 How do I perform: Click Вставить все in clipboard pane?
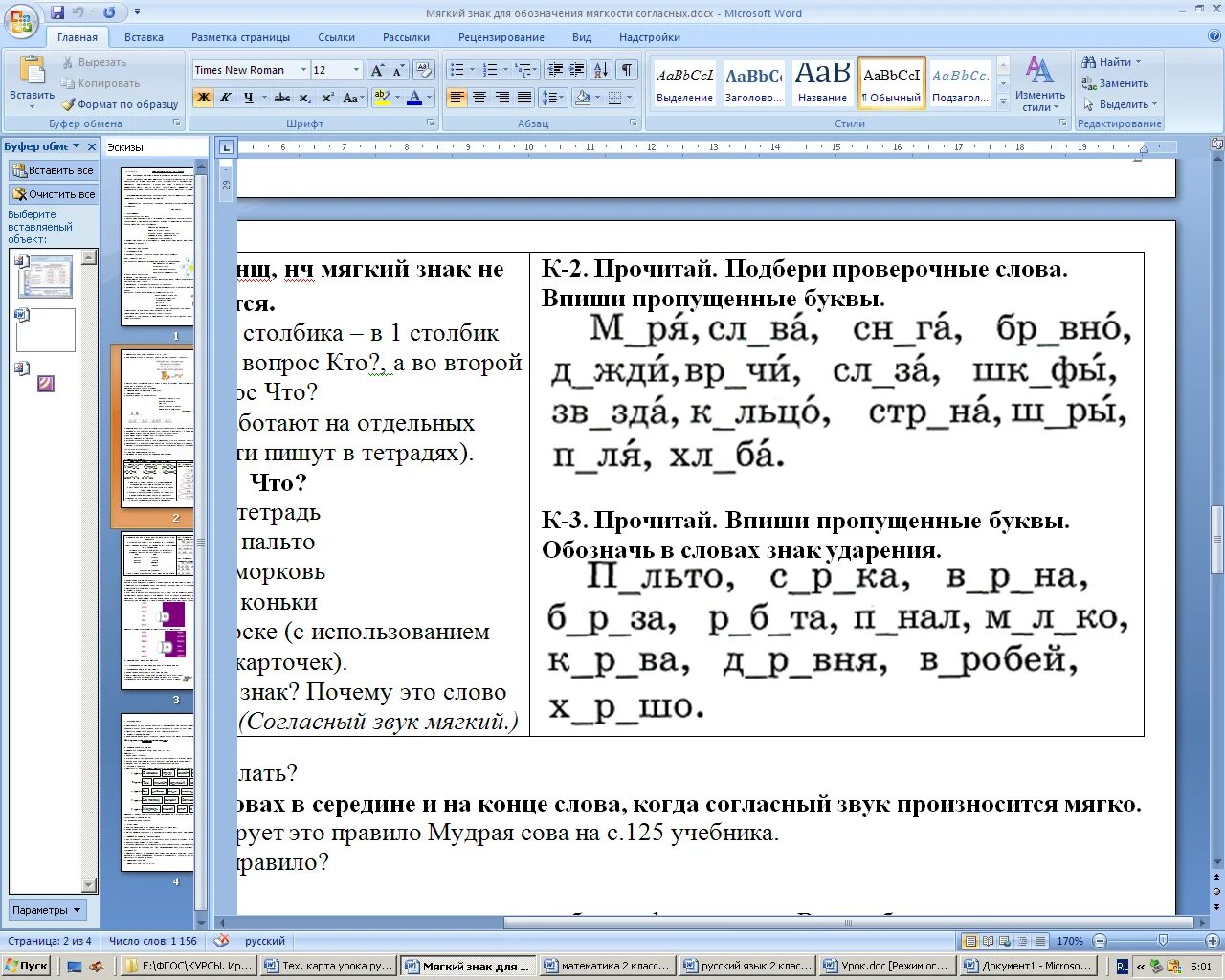(53, 170)
